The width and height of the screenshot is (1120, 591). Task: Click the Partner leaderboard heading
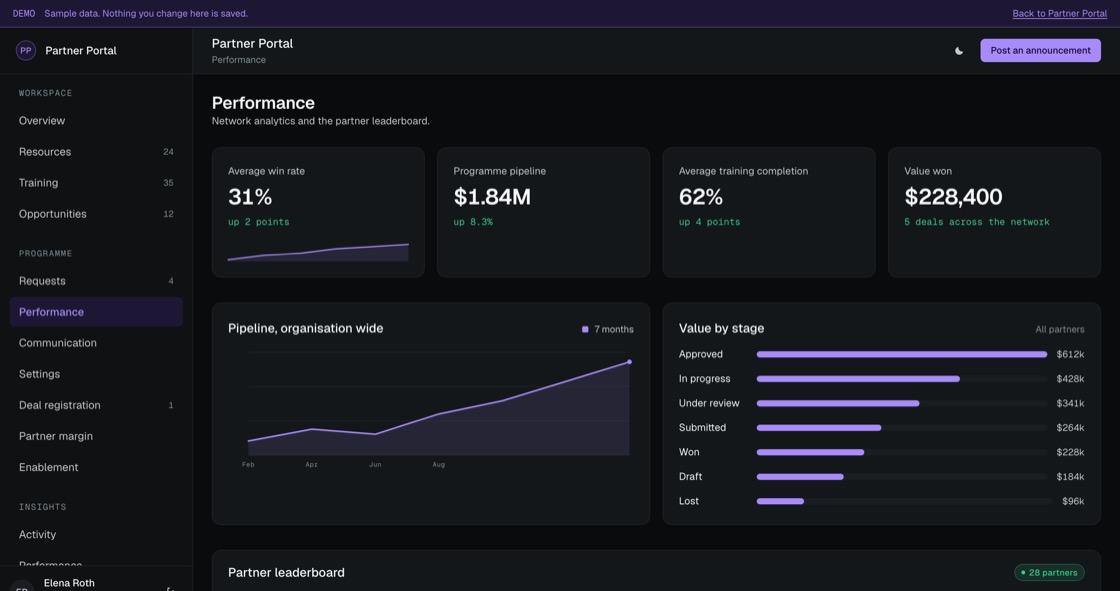coord(286,572)
